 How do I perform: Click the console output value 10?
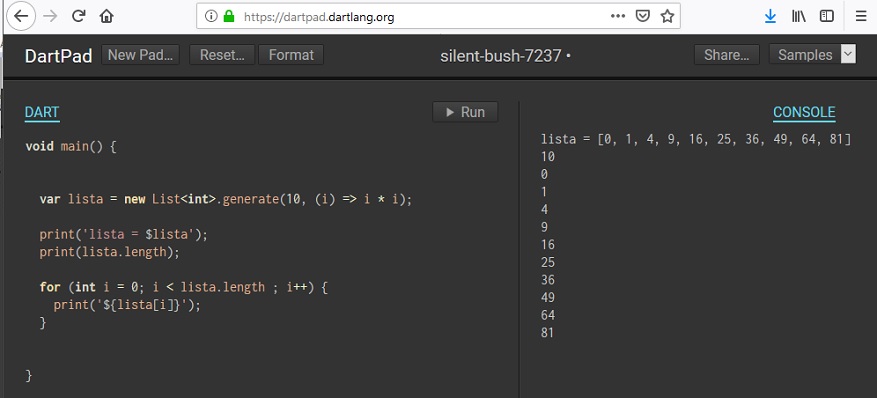coord(548,157)
